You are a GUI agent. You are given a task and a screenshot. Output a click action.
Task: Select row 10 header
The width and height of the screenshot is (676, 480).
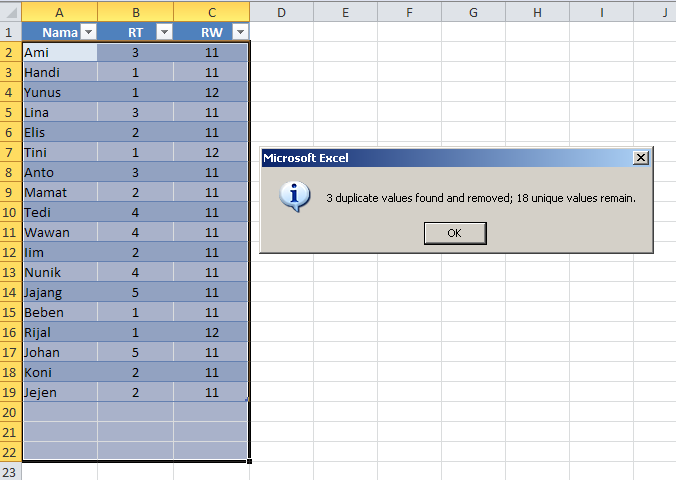10,212
